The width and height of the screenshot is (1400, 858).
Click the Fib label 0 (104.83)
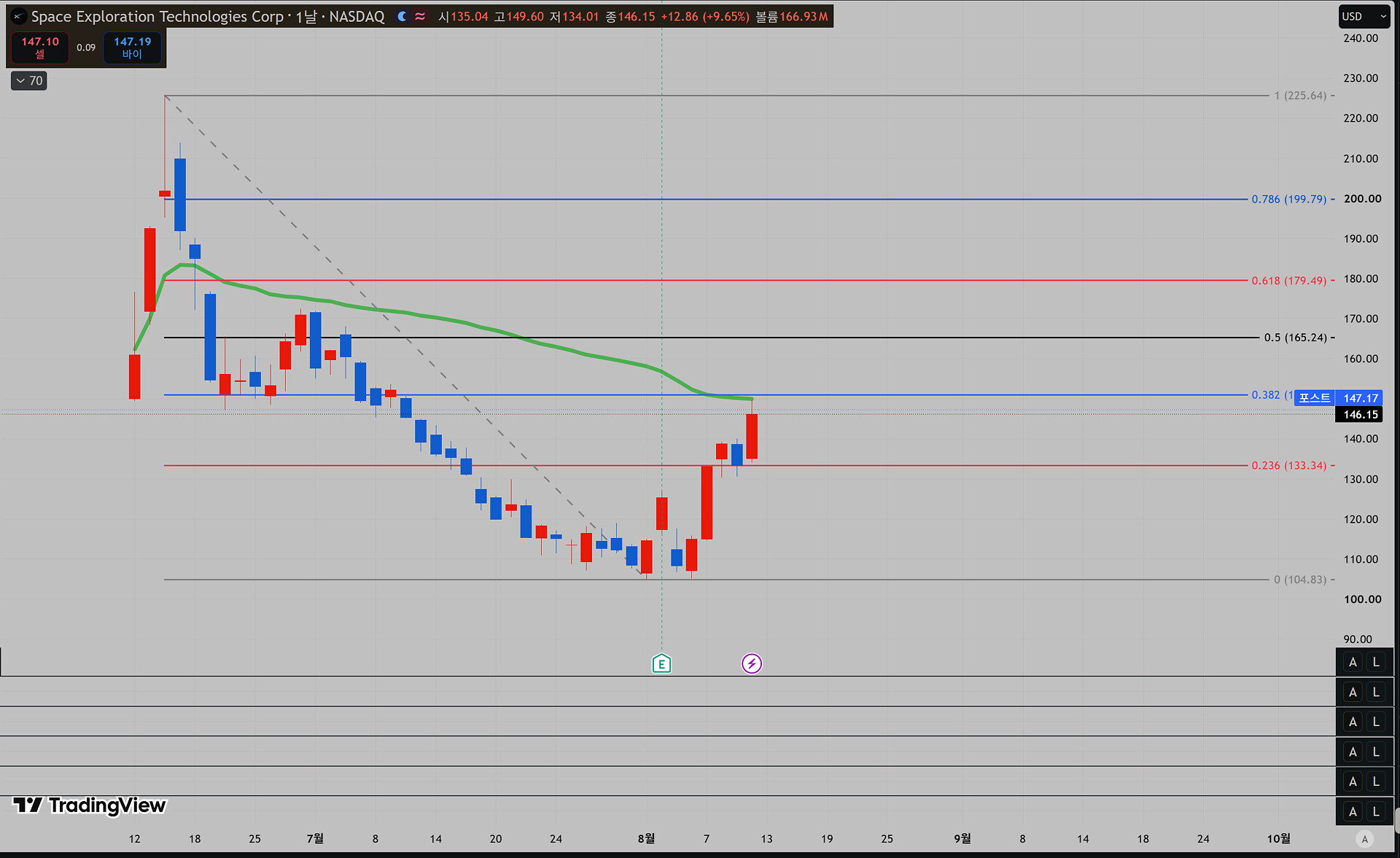click(1300, 580)
